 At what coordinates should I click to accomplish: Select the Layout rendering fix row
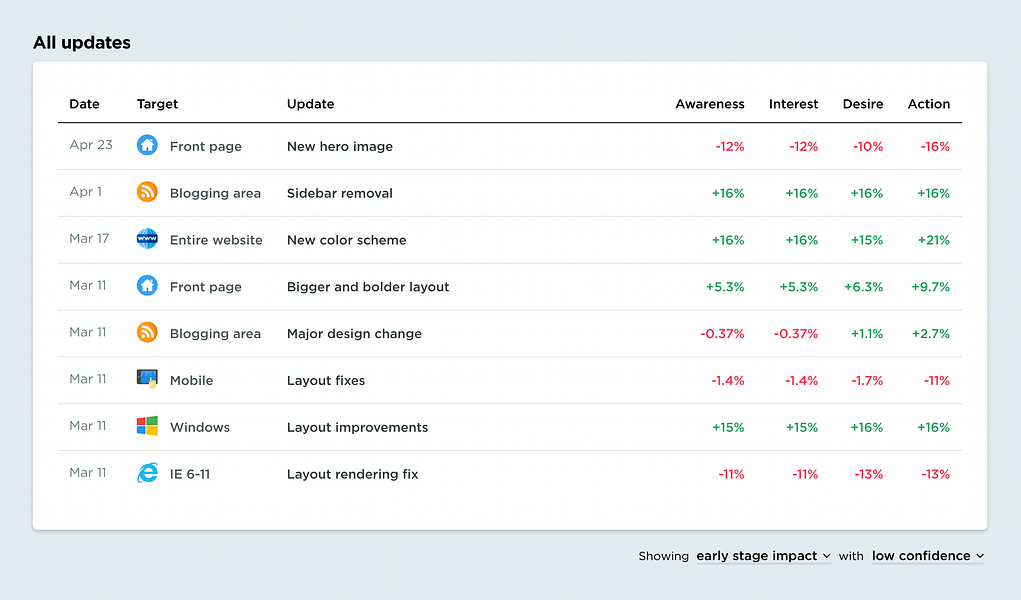pyautogui.click(x=352, y=474)
